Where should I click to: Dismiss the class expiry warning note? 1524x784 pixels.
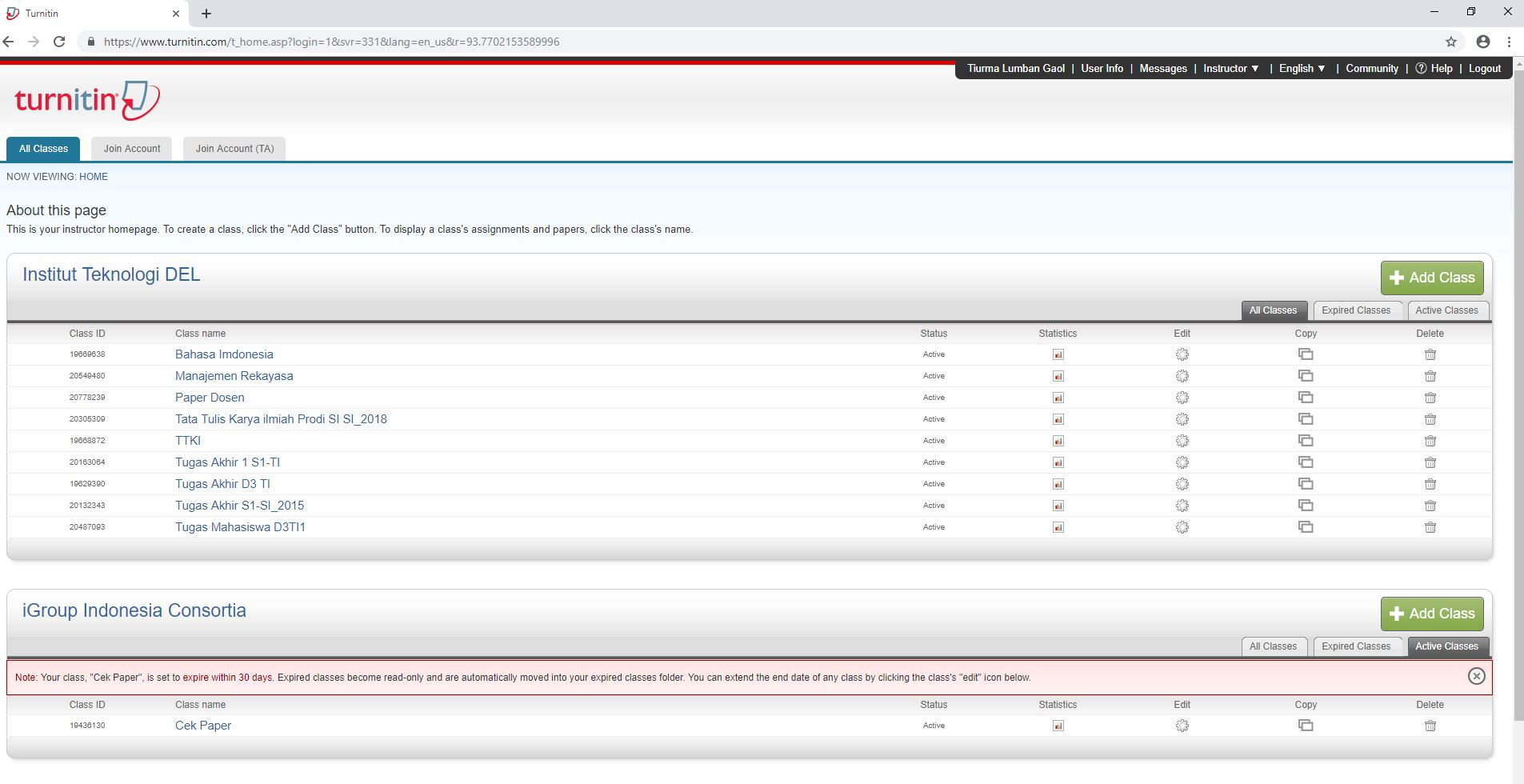pyautogui.click(x=1476, y=677)
